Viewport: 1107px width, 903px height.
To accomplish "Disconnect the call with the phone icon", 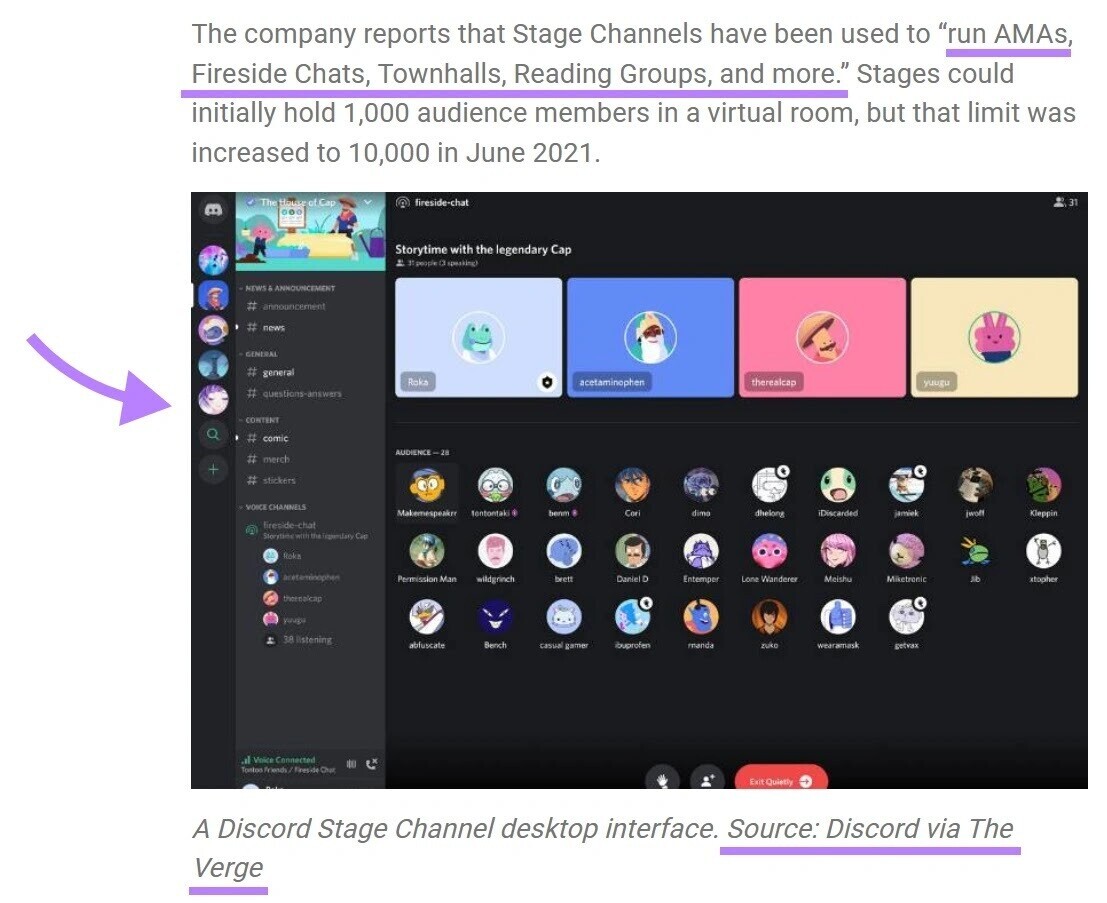I will pyautogui.click(x=372, y=764).
